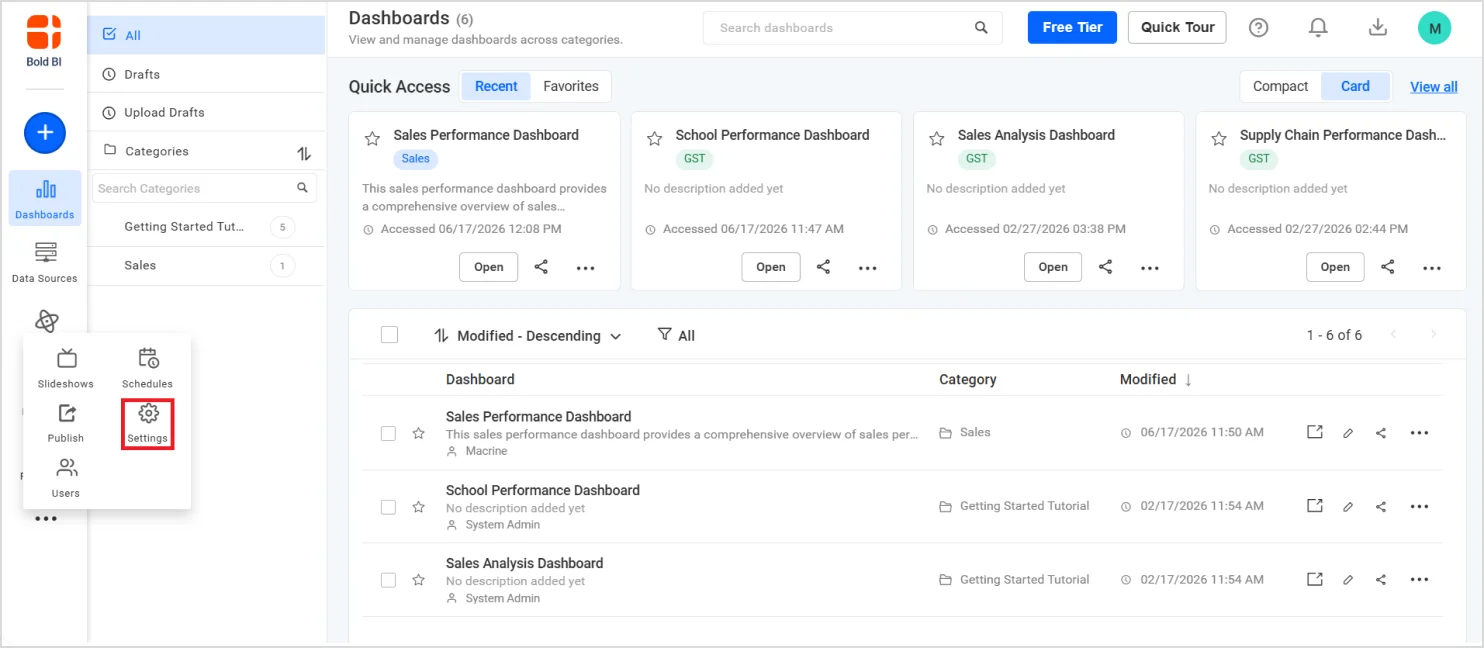Screen dimensions: 1484x648
Task: Check the Sales Performance Dashboard row checkbox
Action: pos(388,433)
